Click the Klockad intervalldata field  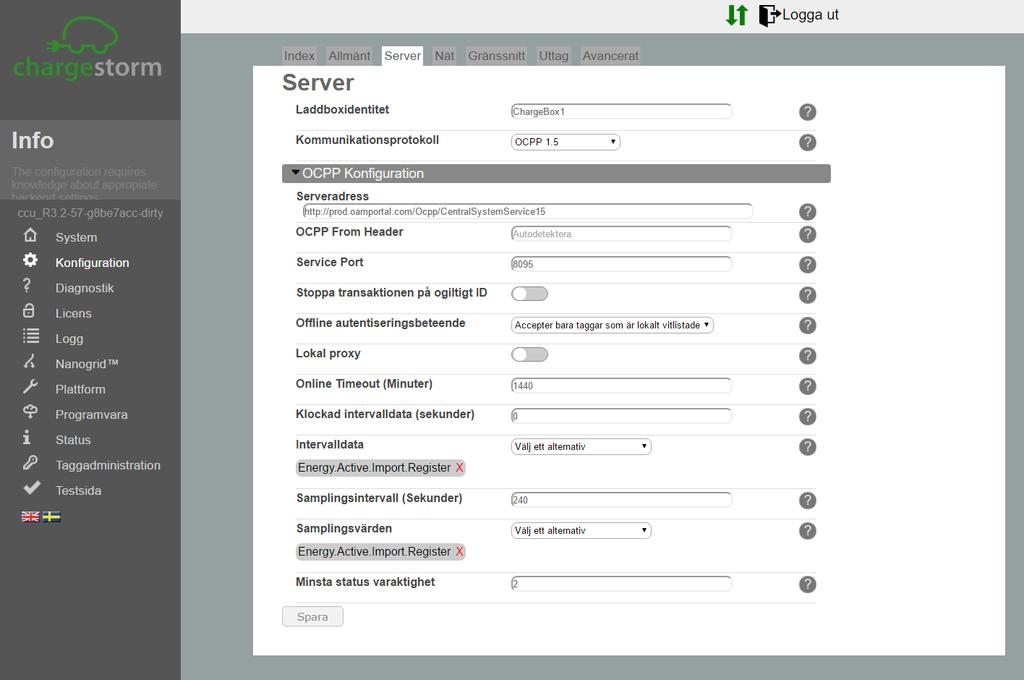(x=621, y=415)
